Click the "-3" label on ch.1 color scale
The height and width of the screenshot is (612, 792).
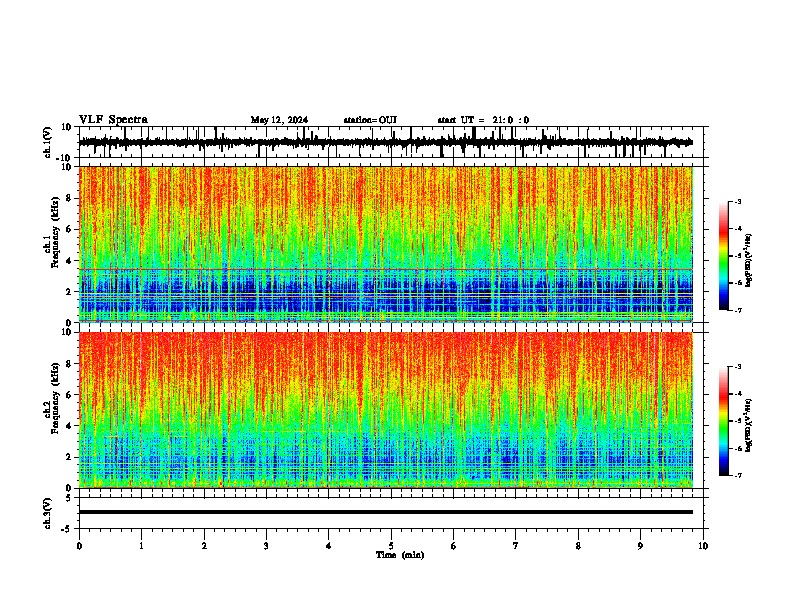[x=738, y=201]
